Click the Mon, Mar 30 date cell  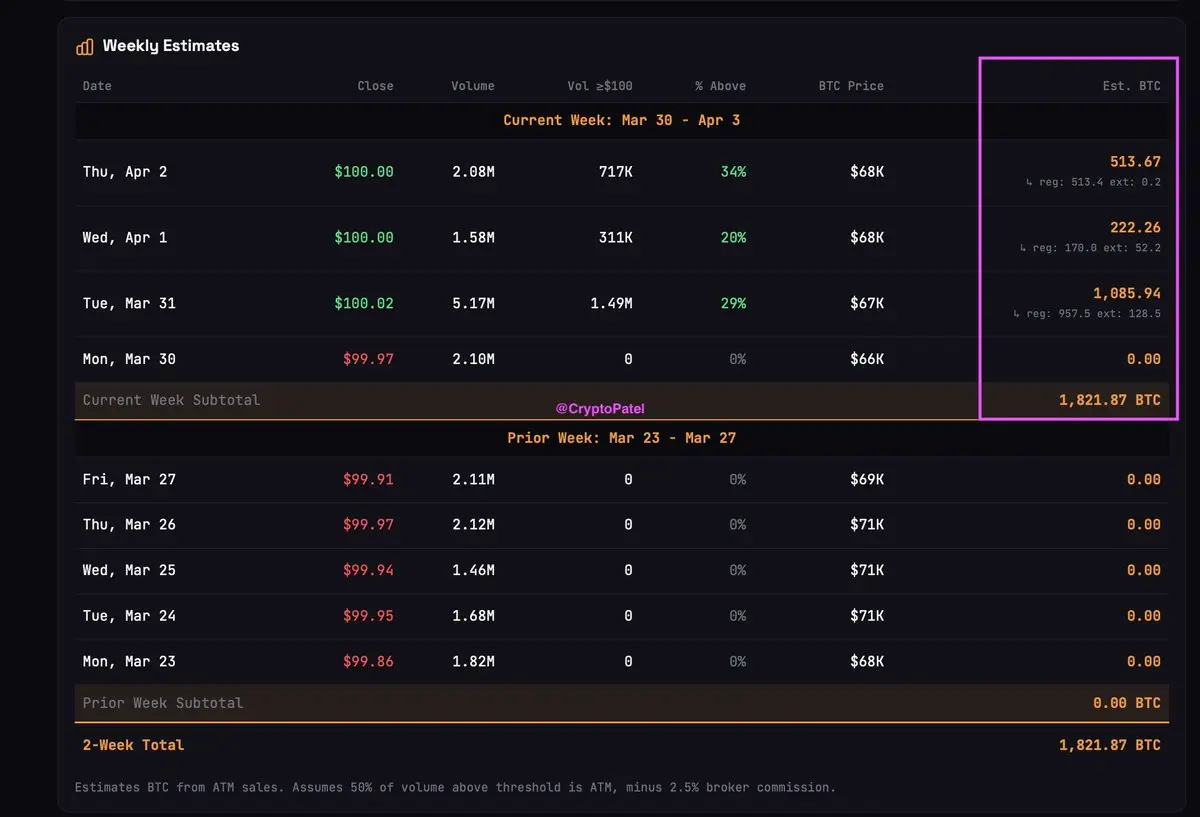tap(129, 359)
